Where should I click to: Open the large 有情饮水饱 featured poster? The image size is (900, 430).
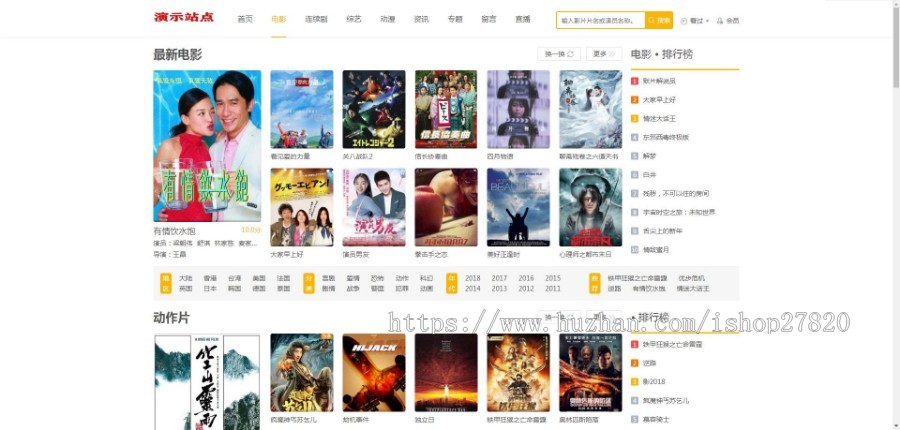(207, 146)
